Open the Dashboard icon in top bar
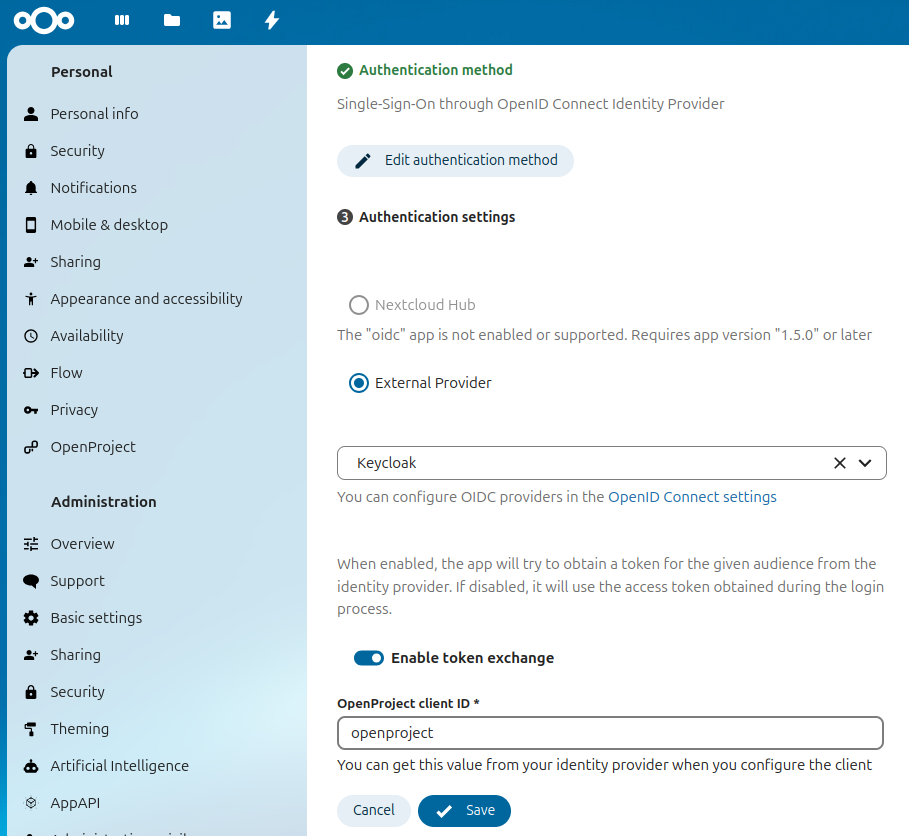The image size is (909, 836). pos(121,20)
